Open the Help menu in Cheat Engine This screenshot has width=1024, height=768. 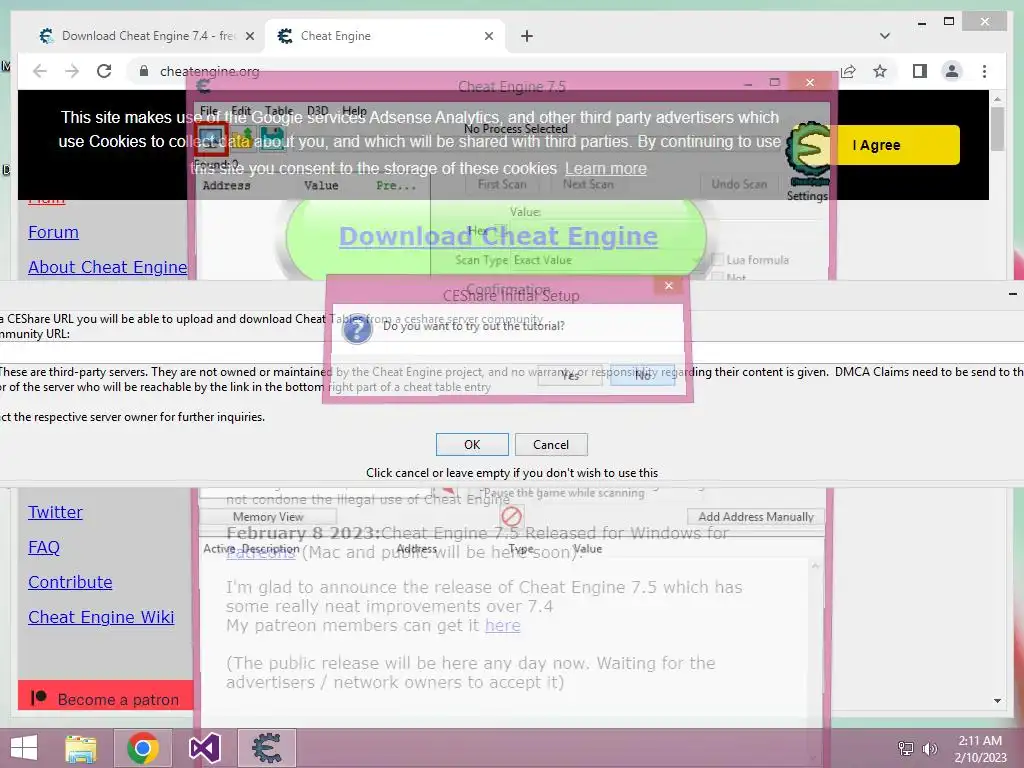coord(354,110)
